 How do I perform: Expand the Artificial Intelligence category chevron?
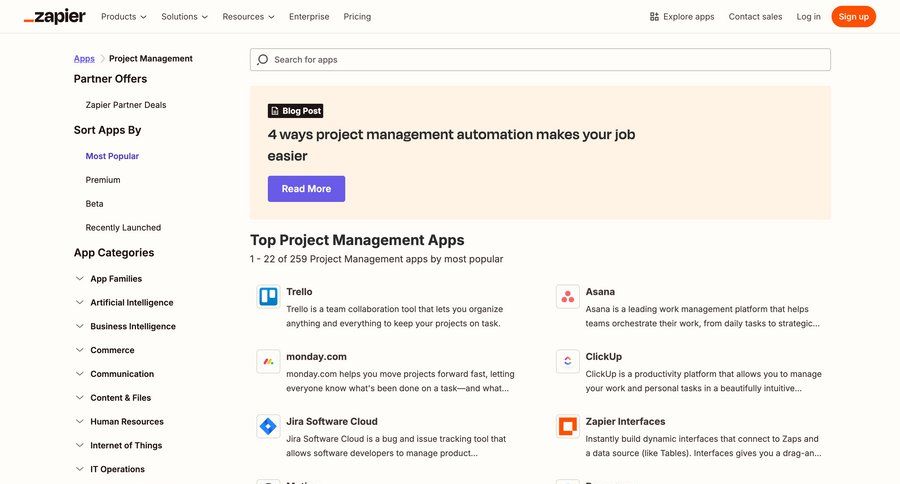point(79,302)
